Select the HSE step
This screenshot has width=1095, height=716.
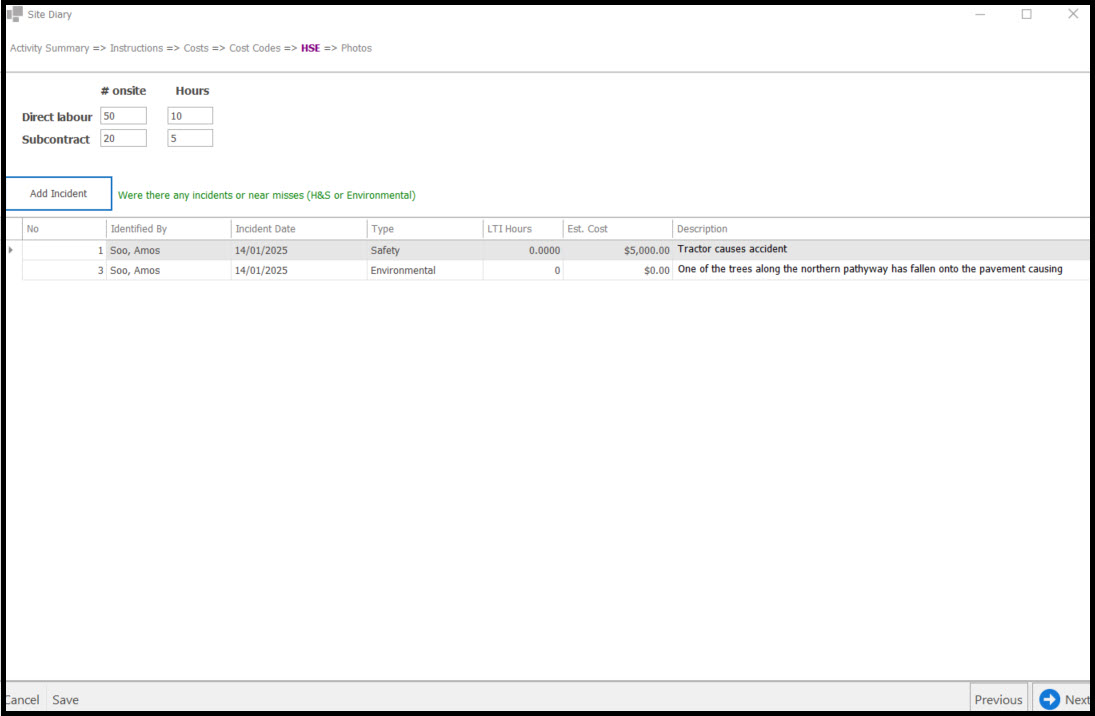point(310,48)
